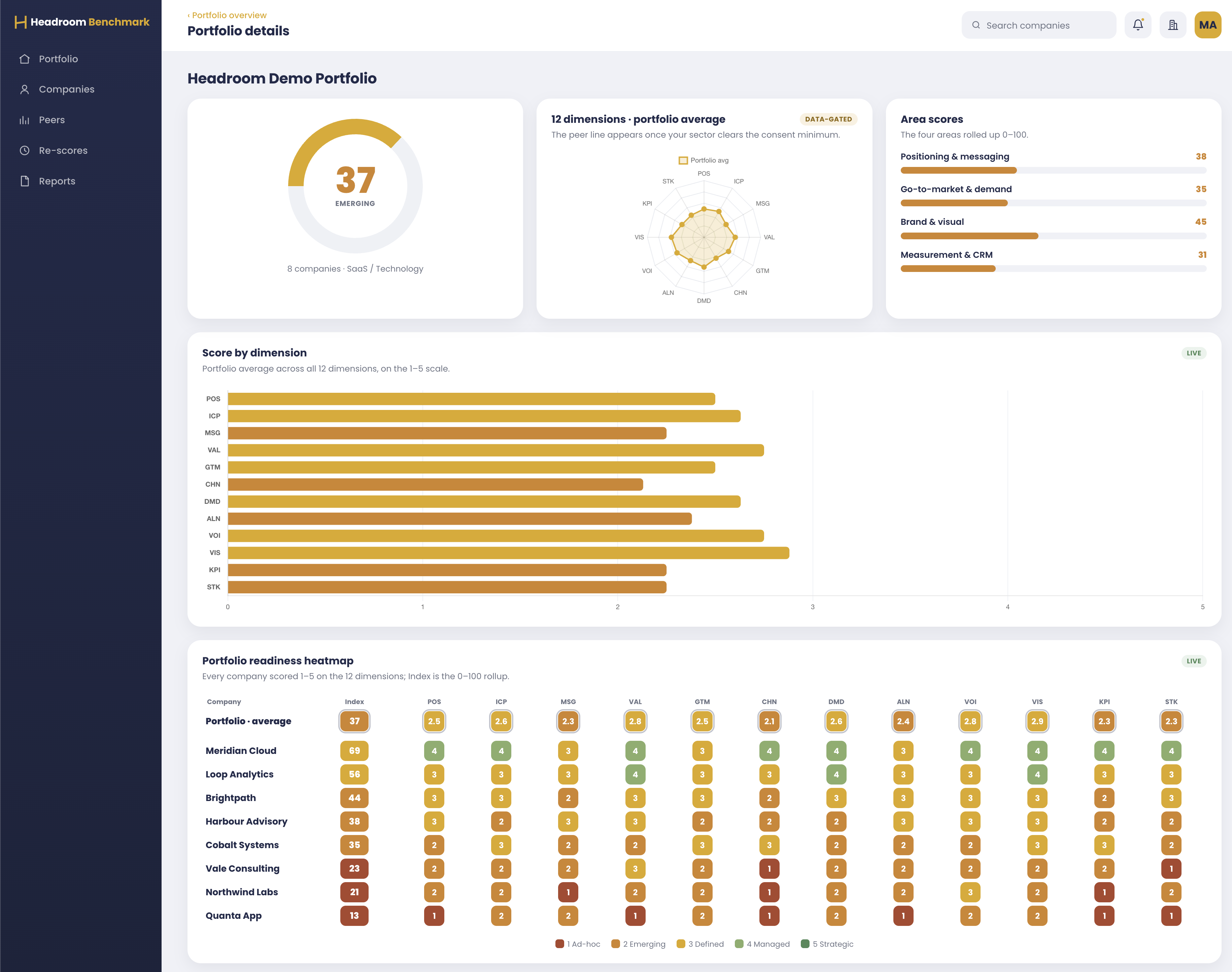Image resolution: width=1232 pixels, height=972 pixels.
Task: Click the Measurement & CRM progress bar
Action: pyautogui.click(x=1053, y=269)
